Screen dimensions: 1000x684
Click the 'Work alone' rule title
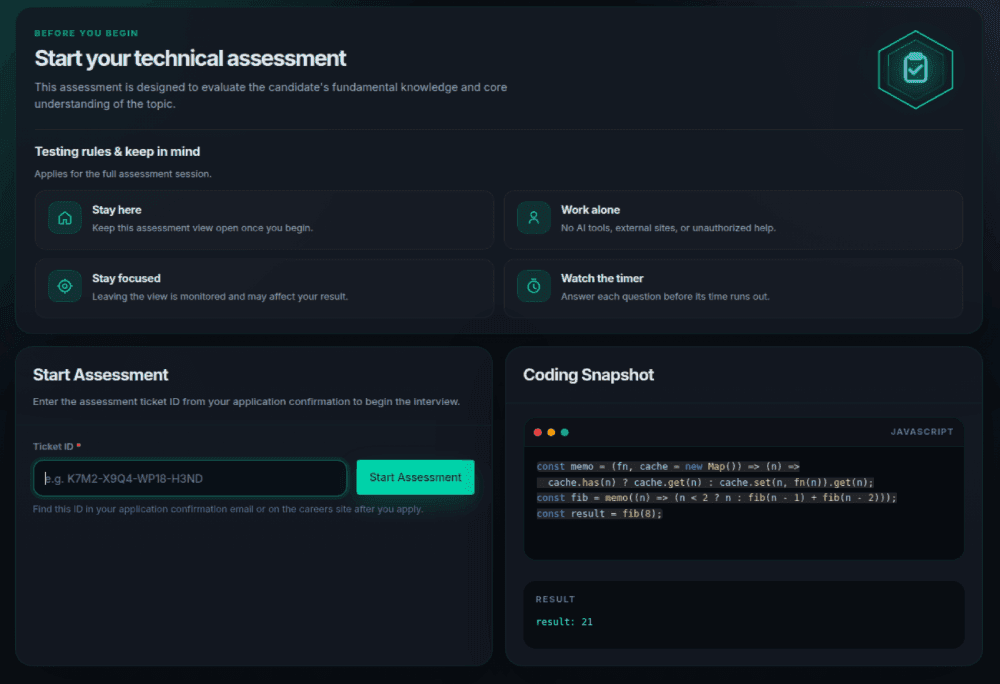pos(590,210)
